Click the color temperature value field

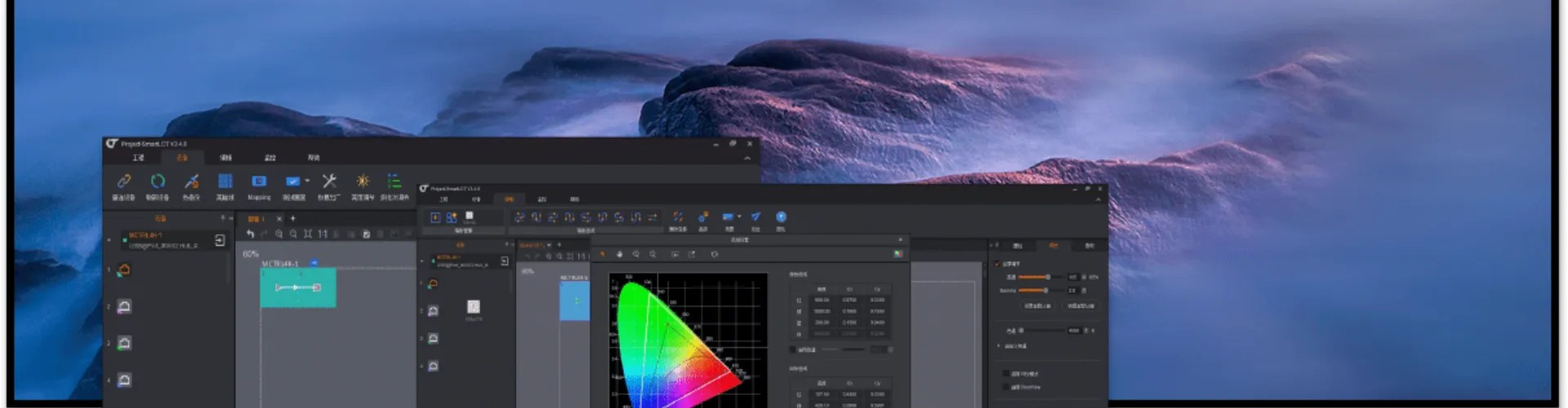pos(1075,330)
